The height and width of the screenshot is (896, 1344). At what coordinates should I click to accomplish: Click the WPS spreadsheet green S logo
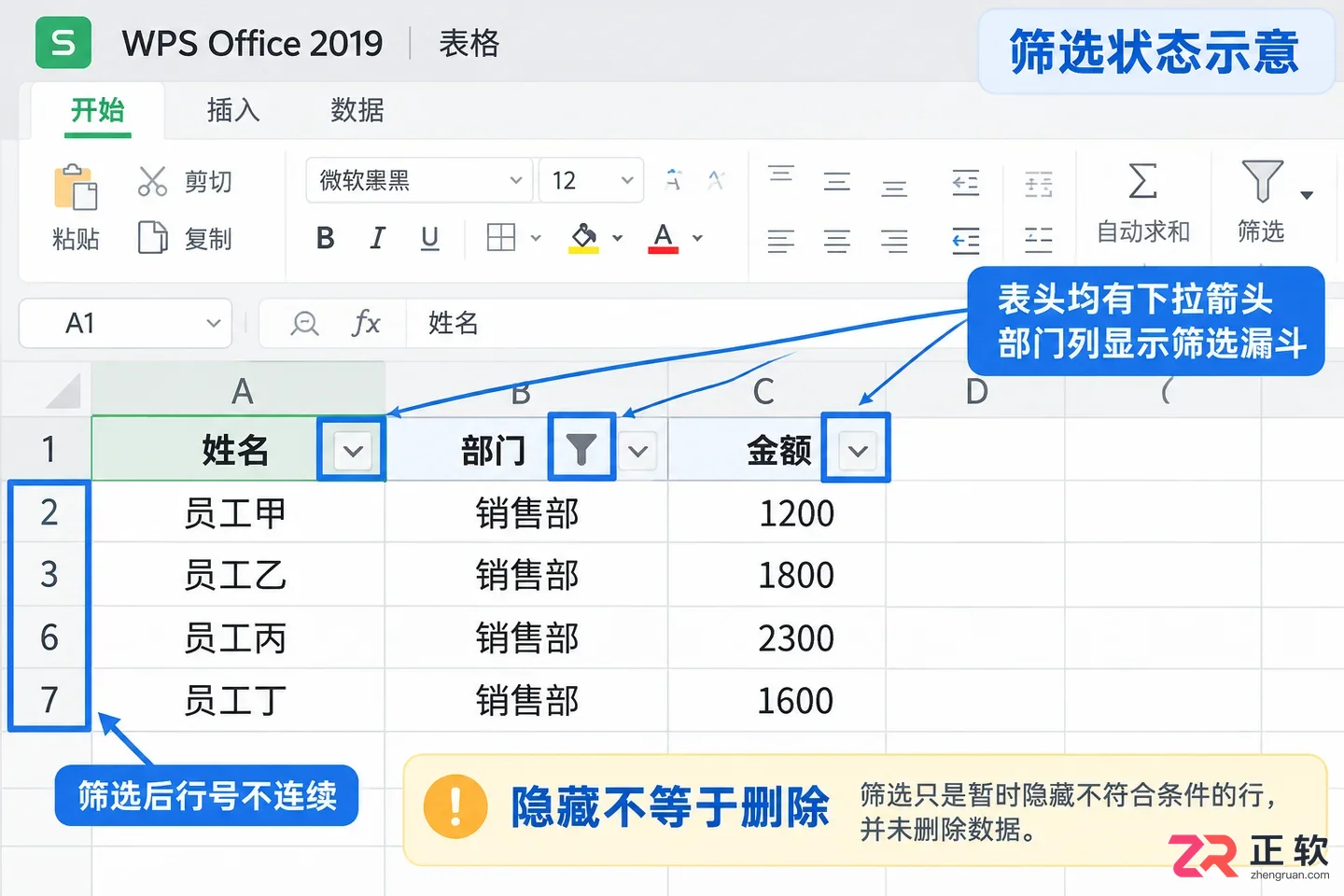pos(63,43)
